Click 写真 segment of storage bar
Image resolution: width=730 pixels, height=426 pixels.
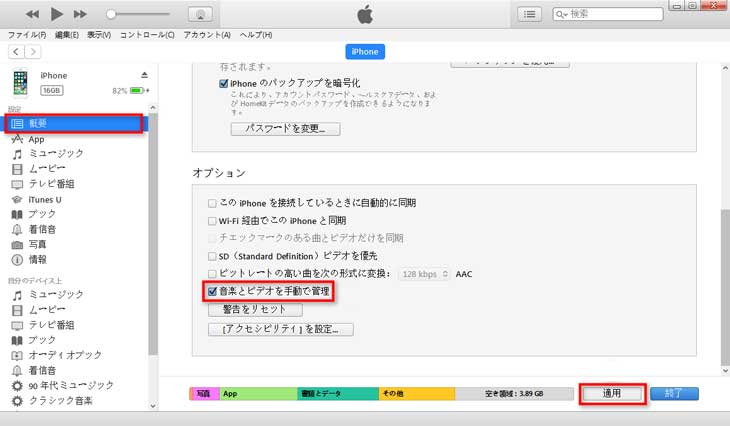point(204,394)
